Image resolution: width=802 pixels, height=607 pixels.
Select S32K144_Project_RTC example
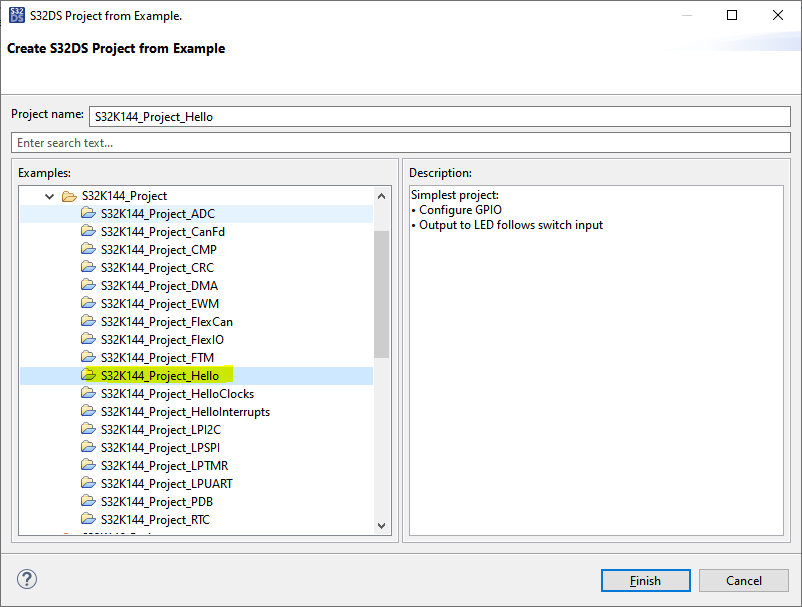coord(155,520)
